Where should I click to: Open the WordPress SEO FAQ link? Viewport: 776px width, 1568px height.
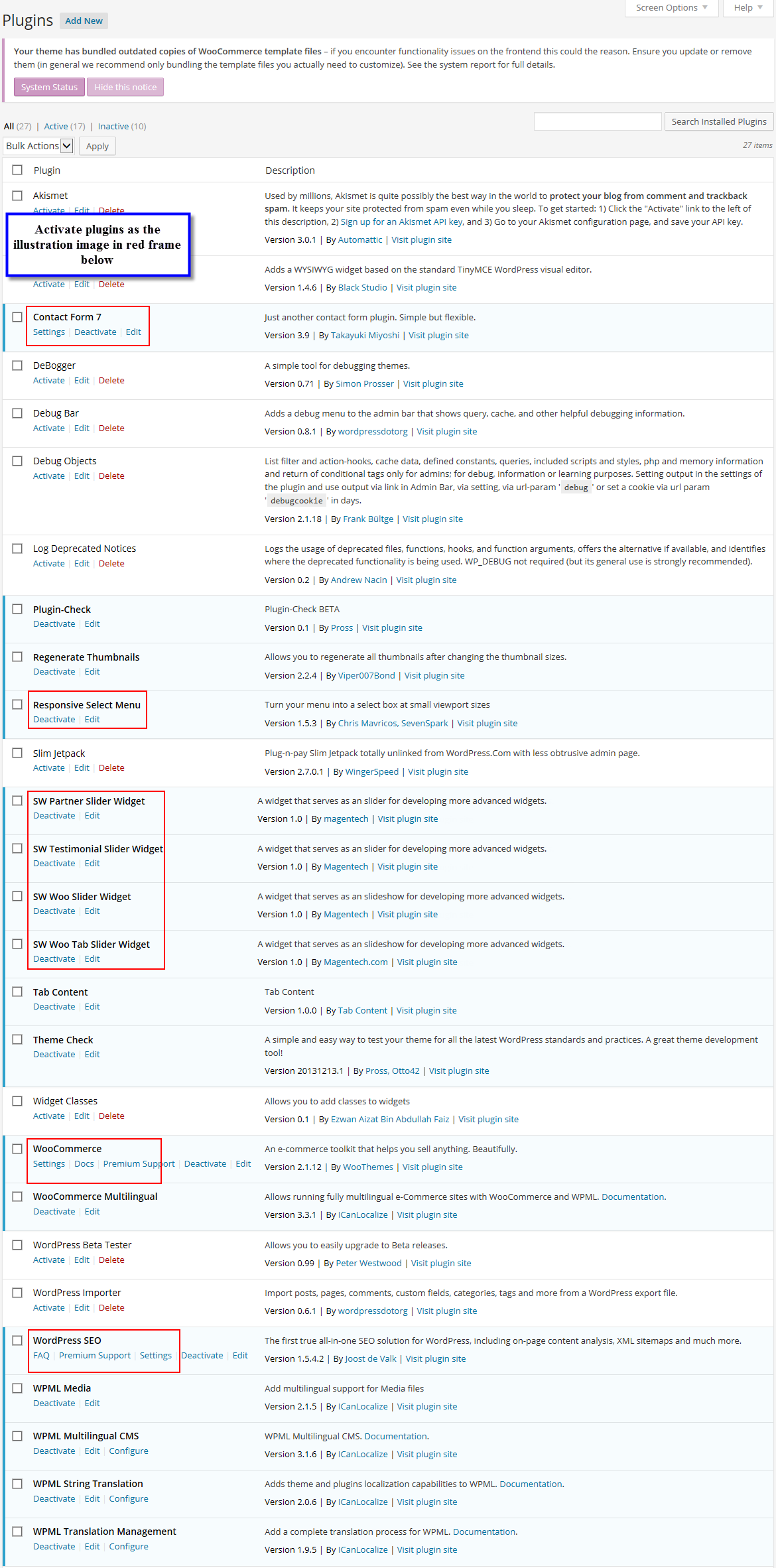(x=41, y=1356)
